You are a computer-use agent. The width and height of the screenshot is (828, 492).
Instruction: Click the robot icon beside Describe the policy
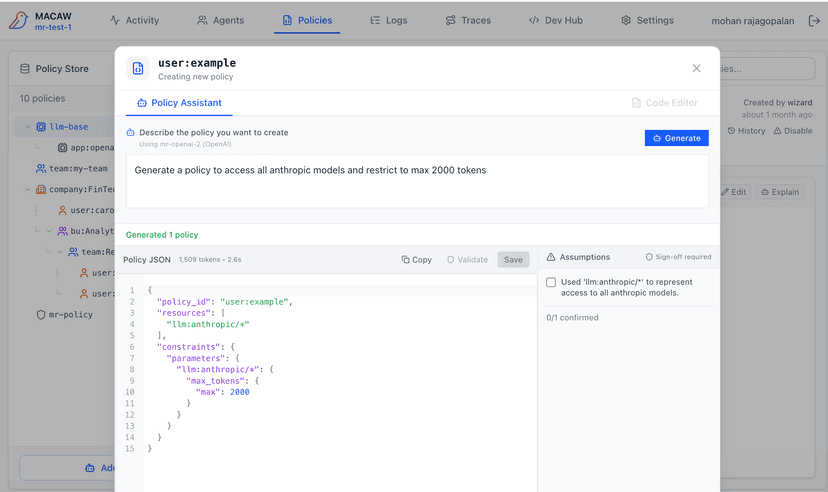pyautogui.click(x=130, y=133)
